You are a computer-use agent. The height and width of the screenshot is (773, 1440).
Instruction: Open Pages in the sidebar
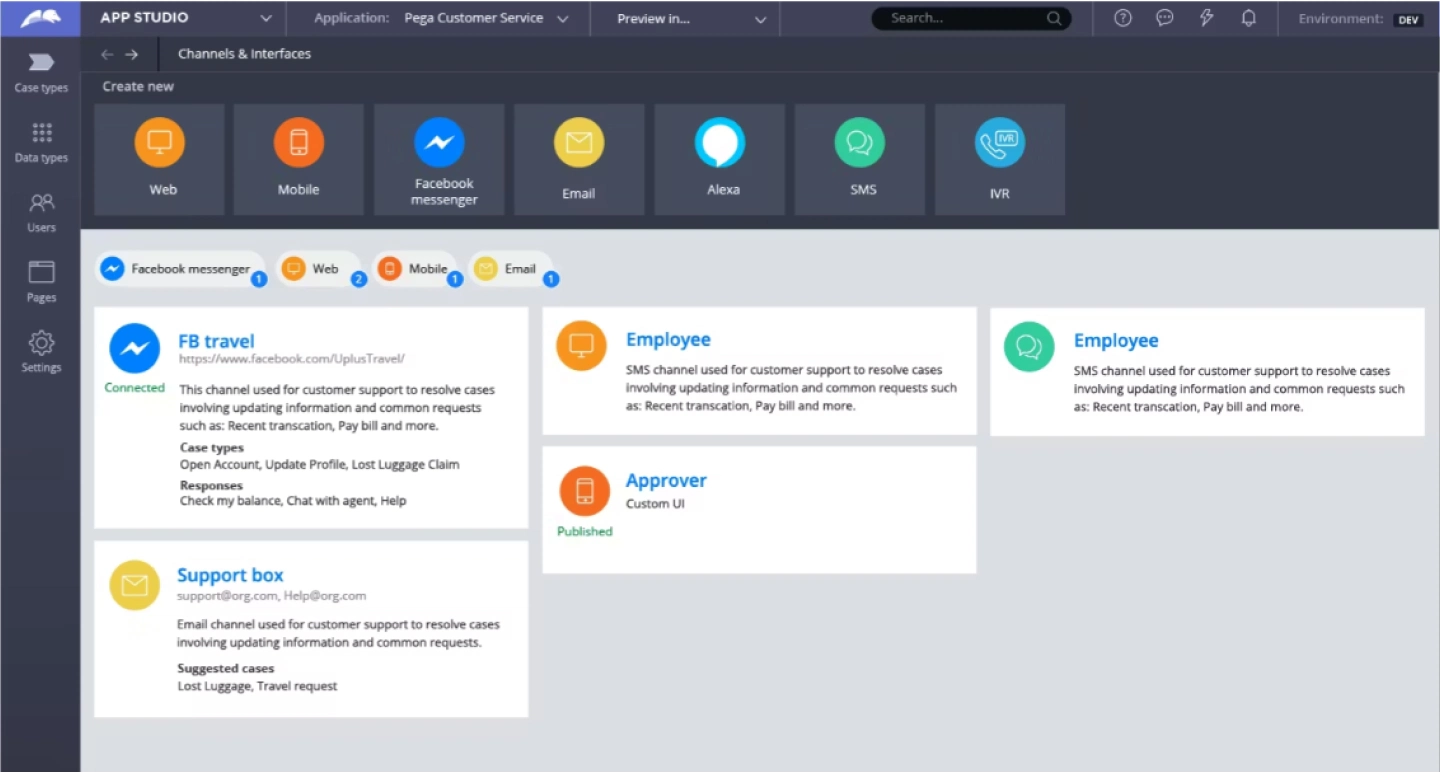[x=41, y=282]
